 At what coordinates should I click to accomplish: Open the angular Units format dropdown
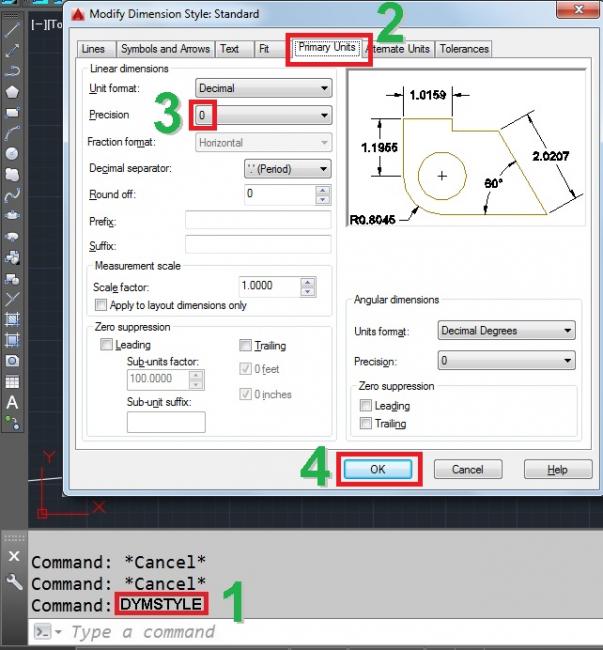507,331
